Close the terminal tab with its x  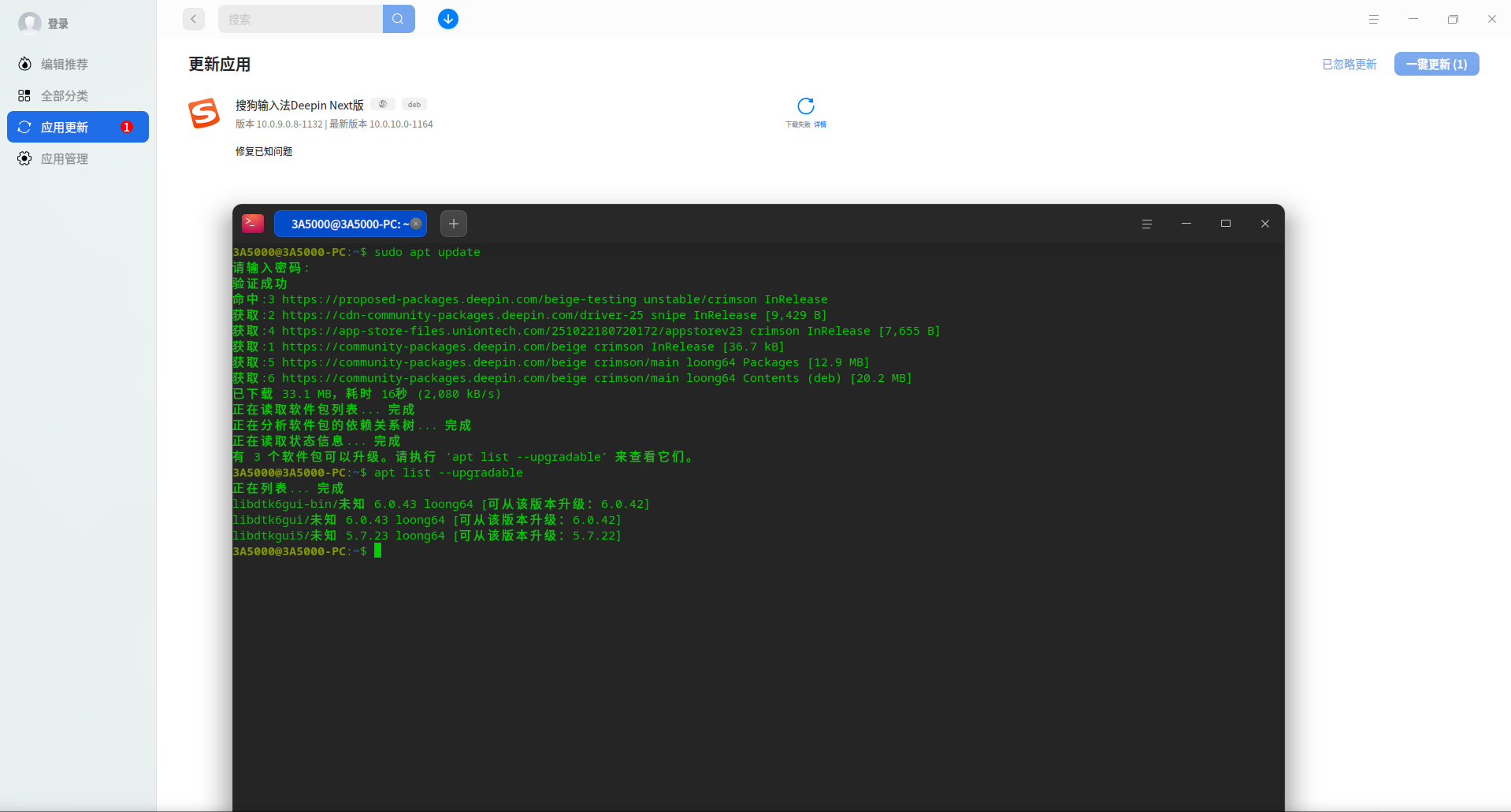tap(416, 224)
